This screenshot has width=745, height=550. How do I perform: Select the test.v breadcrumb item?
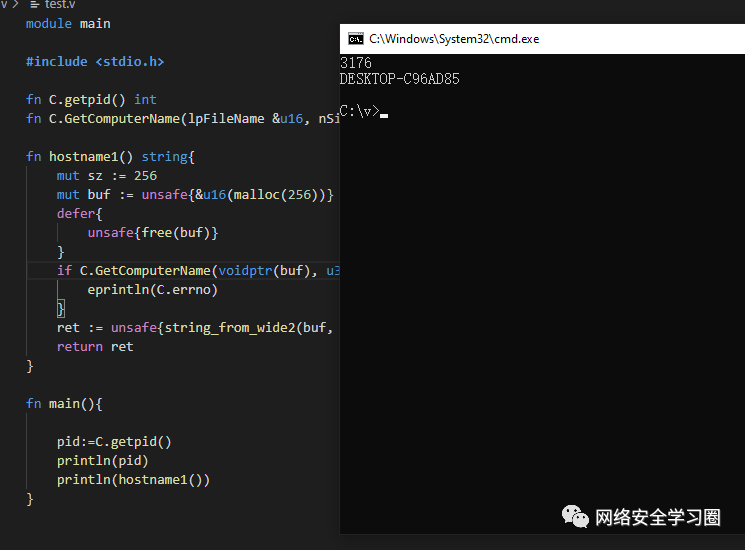point(59,4)
